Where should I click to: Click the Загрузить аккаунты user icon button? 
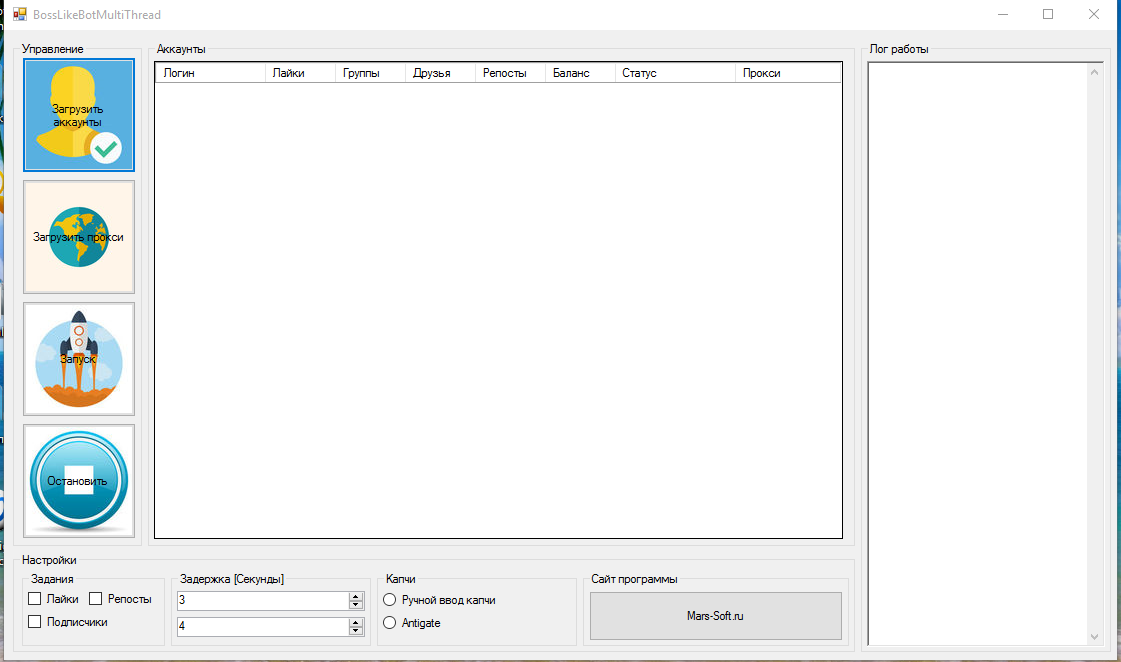click(79, 115)
